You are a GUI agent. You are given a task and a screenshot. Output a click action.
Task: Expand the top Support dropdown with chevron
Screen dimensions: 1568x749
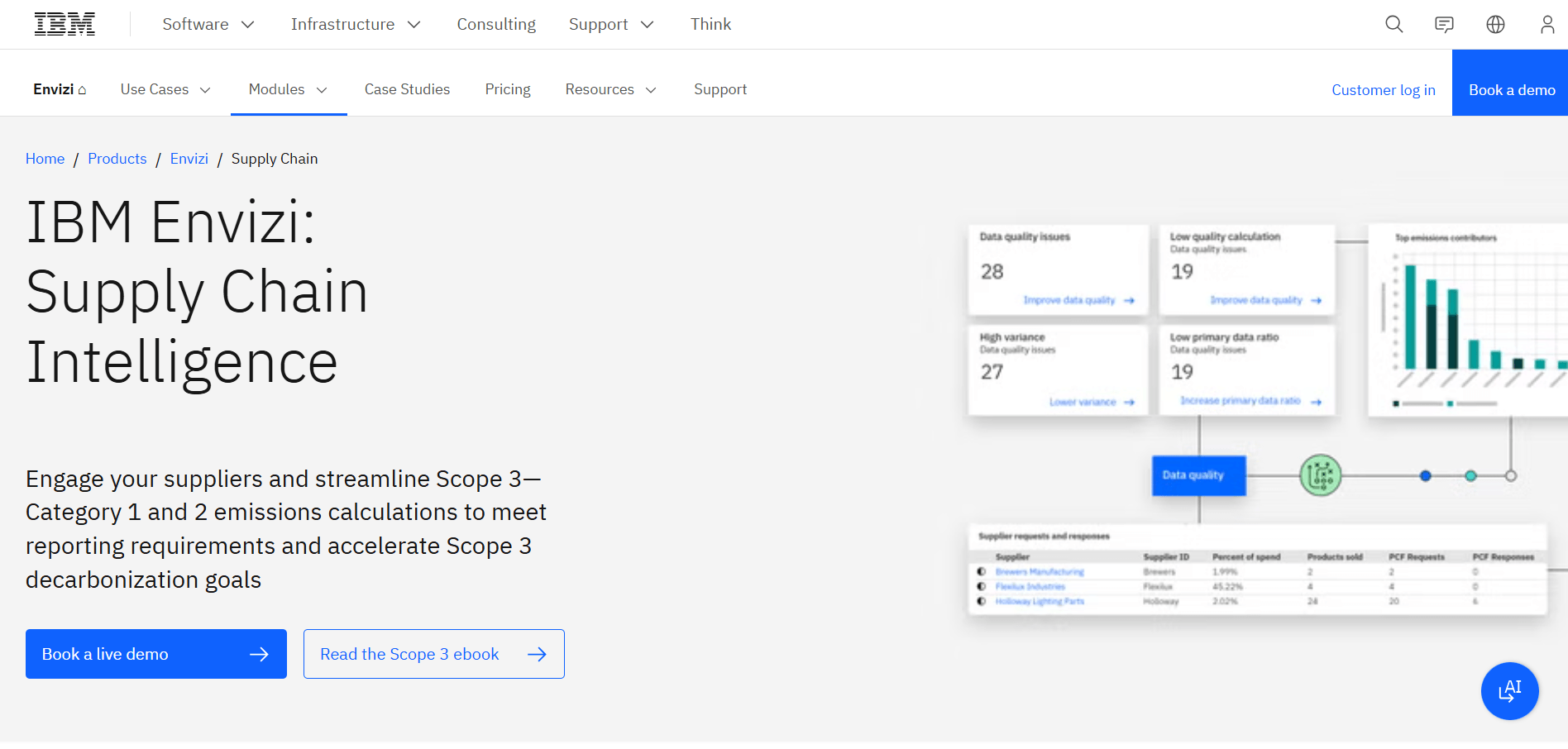coord(611,24)
